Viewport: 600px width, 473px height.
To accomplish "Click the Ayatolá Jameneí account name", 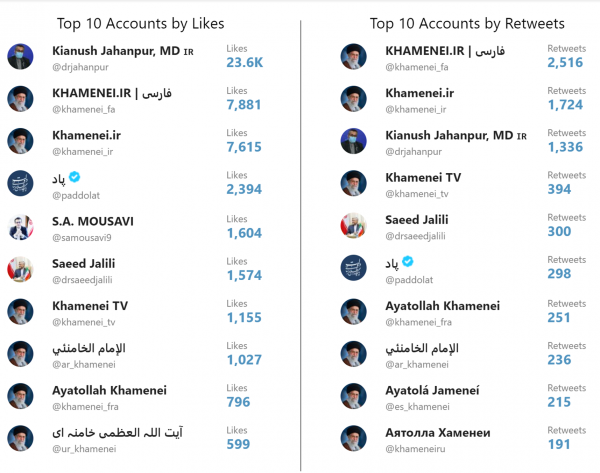I will (x=432, y=390).
